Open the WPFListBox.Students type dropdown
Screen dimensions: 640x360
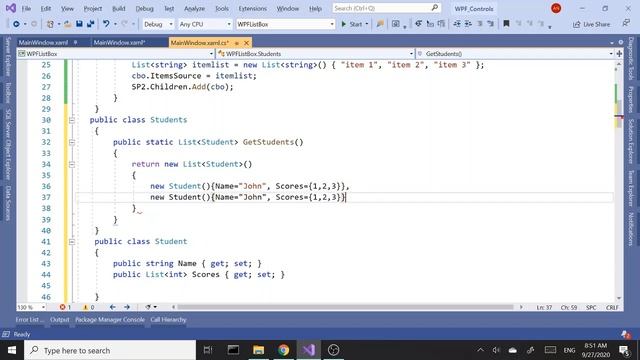click(315, 53)
